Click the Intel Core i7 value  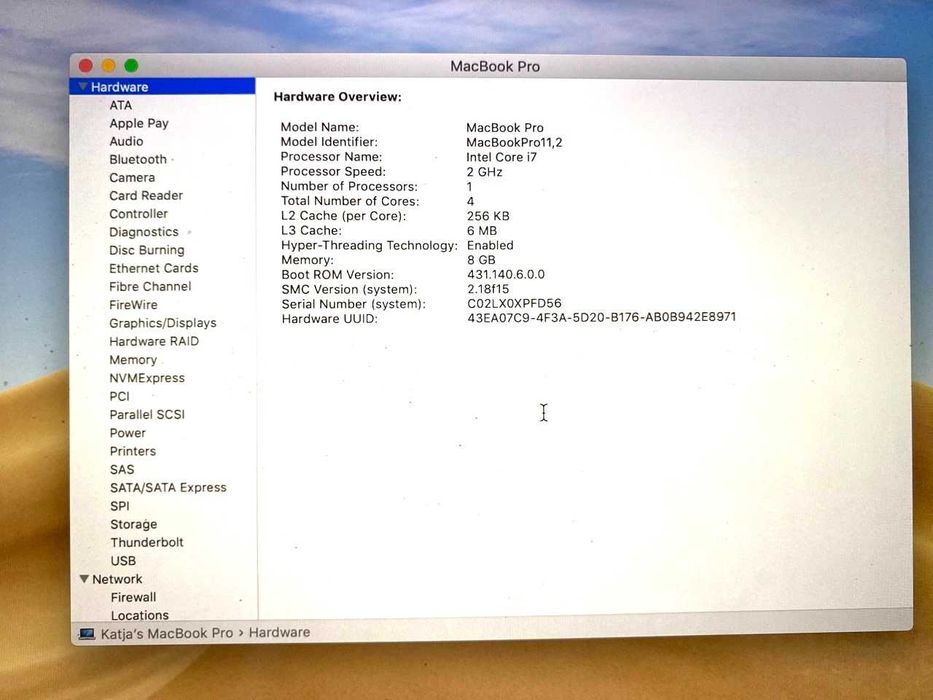501,157
